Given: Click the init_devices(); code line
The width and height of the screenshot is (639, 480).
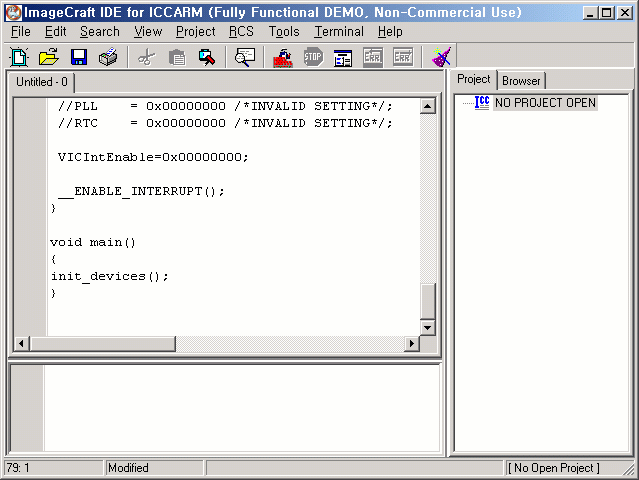Looking at the screenshot, I should tap(110, 276).
